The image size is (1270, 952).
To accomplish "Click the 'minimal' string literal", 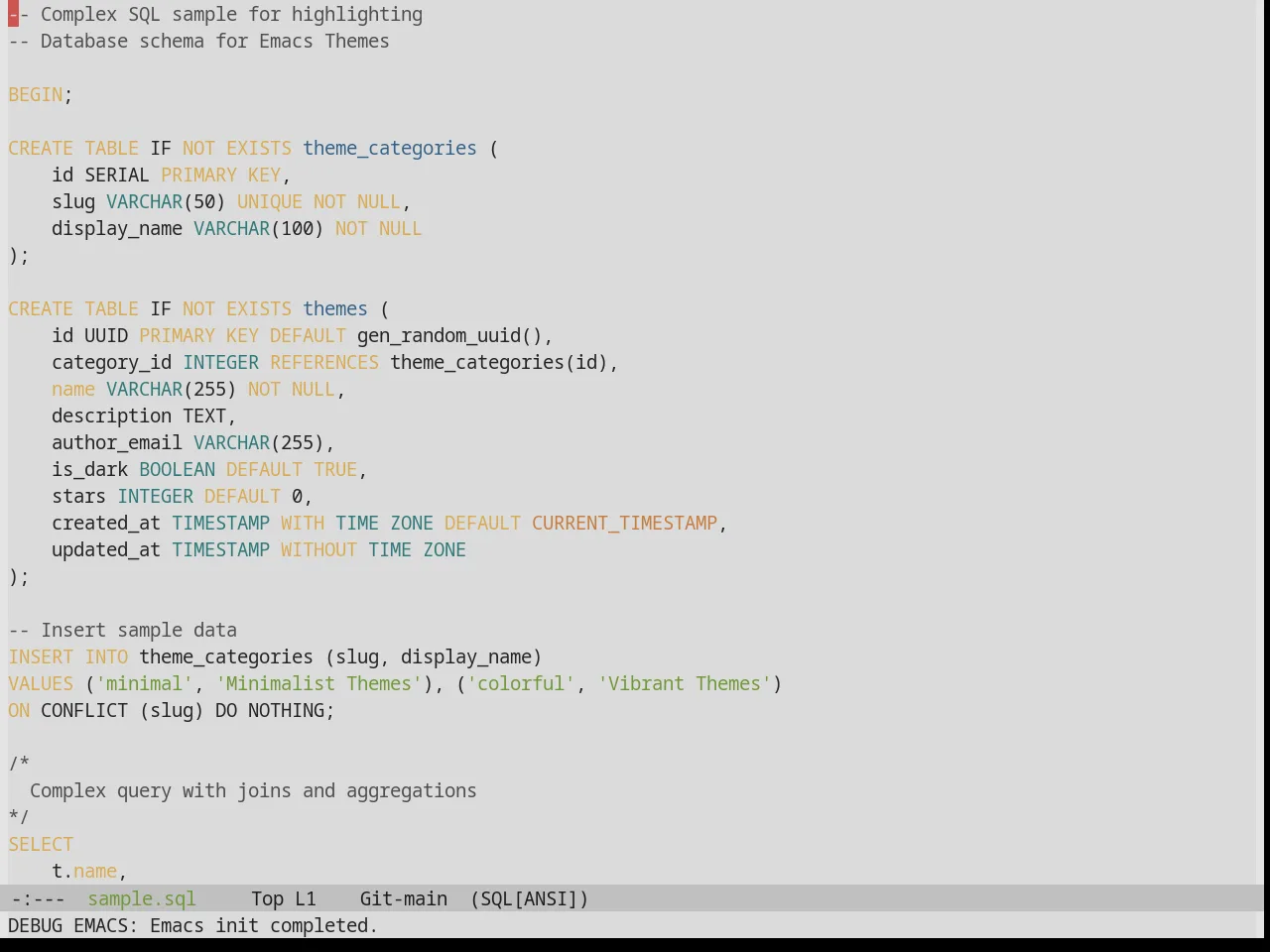I will (145, 683).
